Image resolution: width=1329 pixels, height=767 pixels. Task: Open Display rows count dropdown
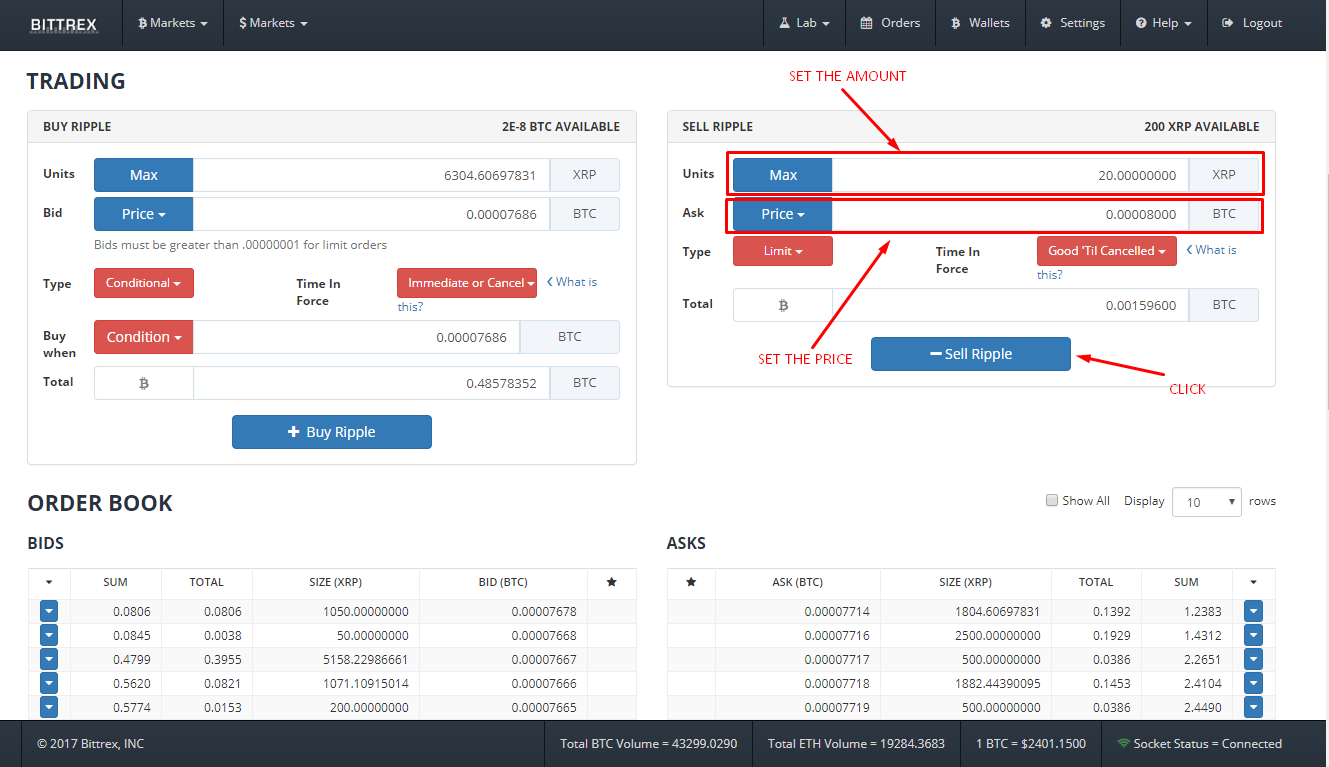tap(1207, 502)
